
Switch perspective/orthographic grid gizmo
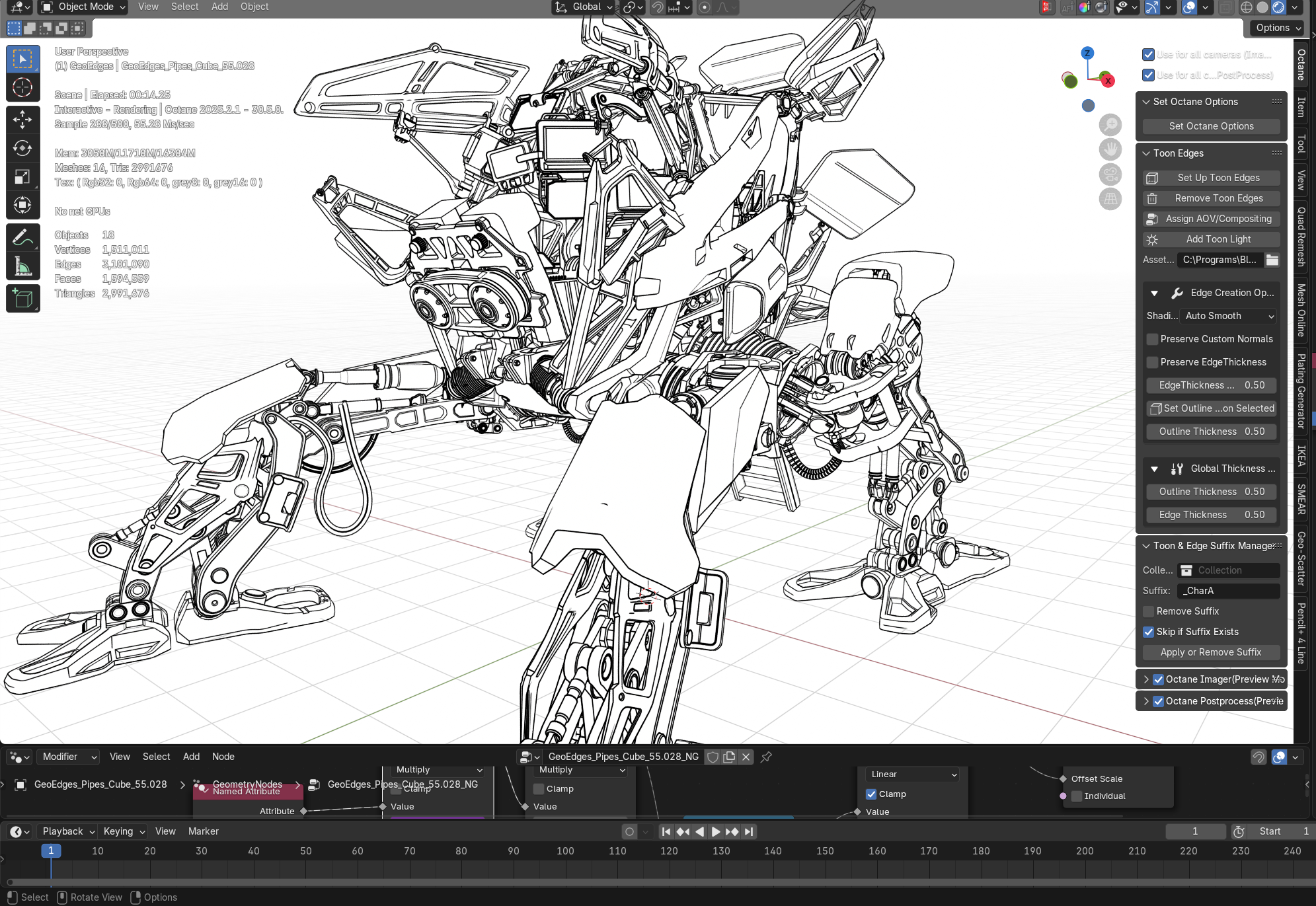pos(1110,199)
